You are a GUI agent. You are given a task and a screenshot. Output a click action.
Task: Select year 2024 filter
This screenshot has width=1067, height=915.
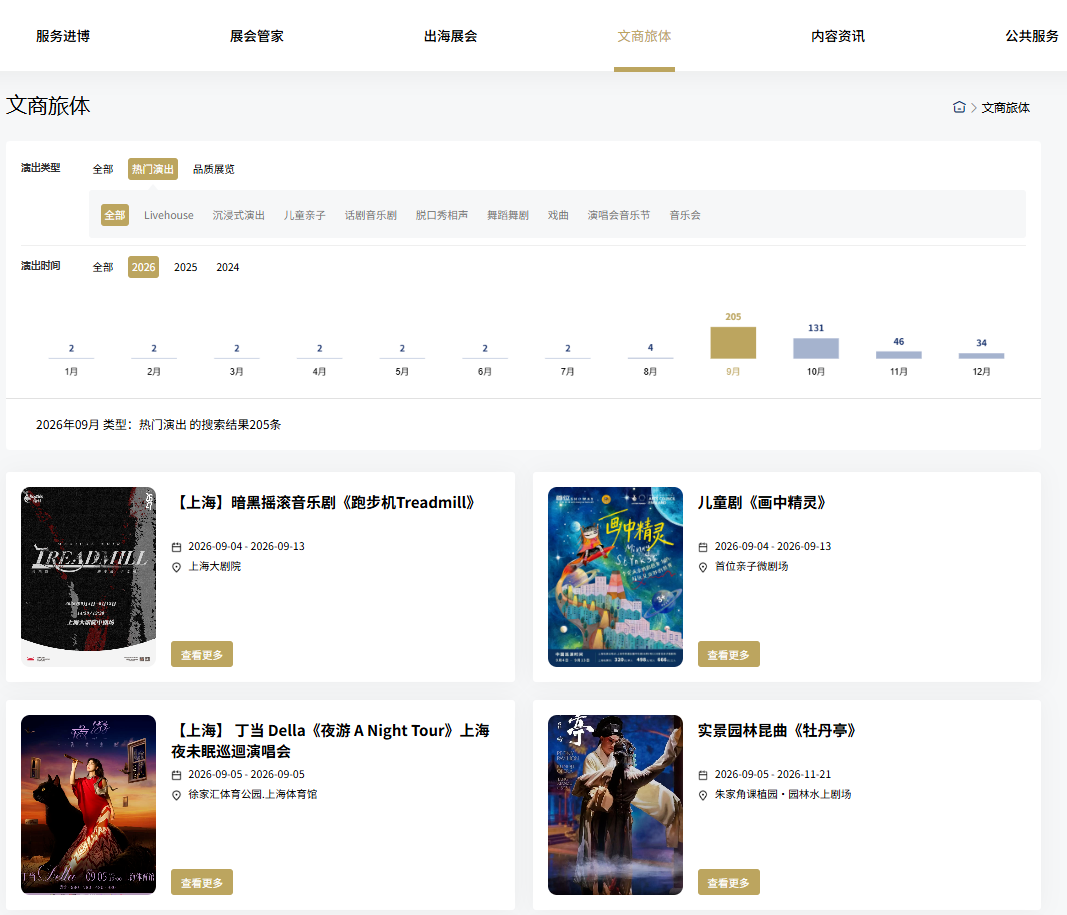tap(228, 267)
